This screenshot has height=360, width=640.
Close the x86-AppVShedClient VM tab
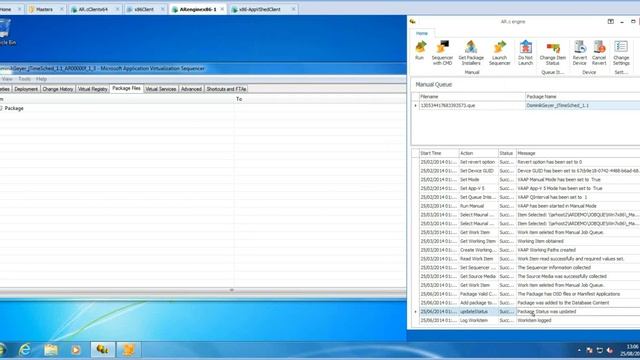click(293, 9)
